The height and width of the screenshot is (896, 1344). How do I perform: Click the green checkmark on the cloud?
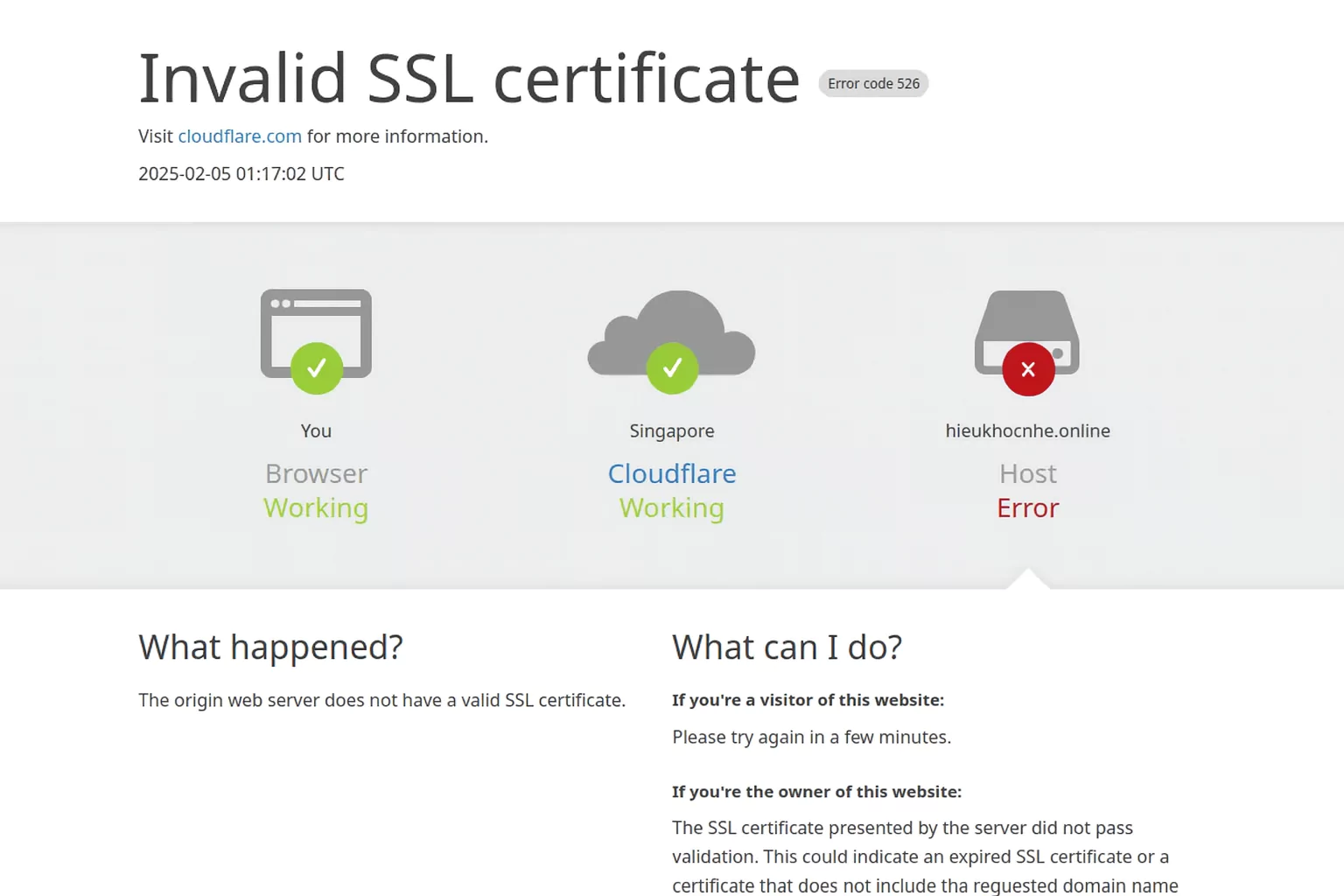[672, 368]
